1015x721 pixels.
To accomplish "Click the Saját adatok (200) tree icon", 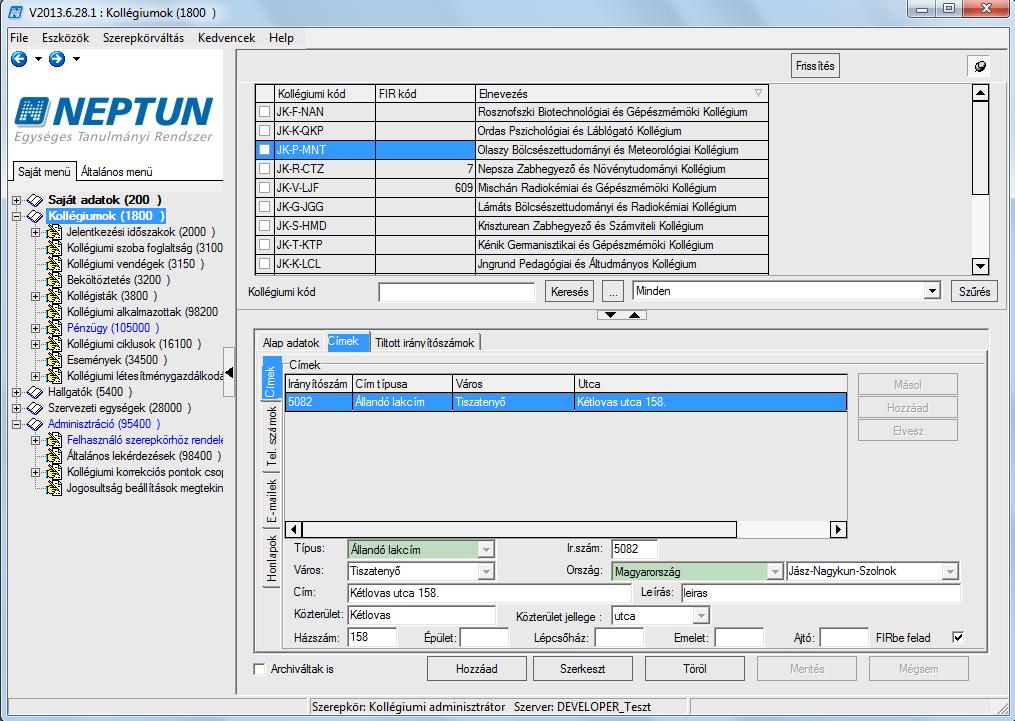I will point(35,200).
